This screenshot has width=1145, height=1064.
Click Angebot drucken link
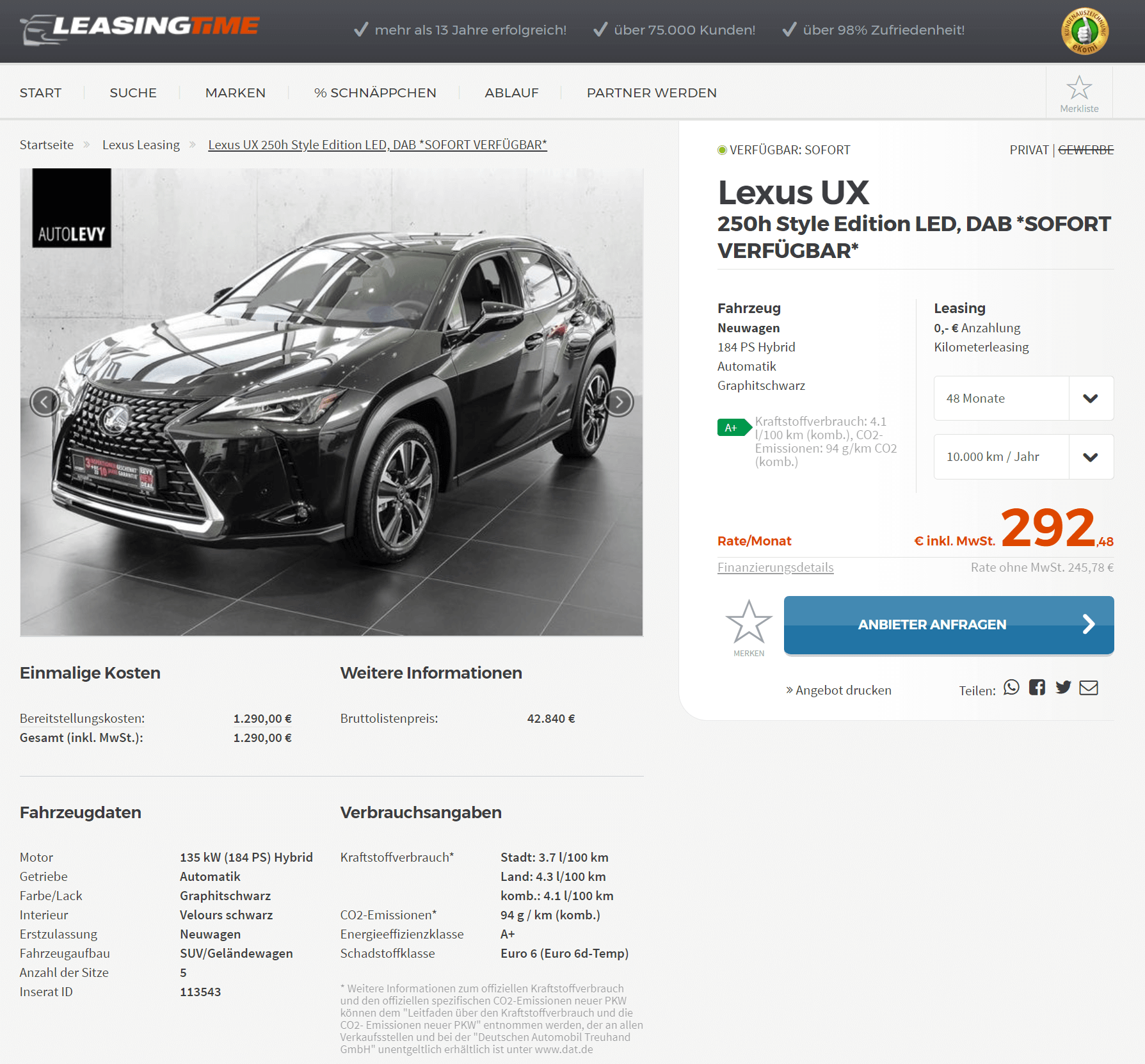click(838, 690)
